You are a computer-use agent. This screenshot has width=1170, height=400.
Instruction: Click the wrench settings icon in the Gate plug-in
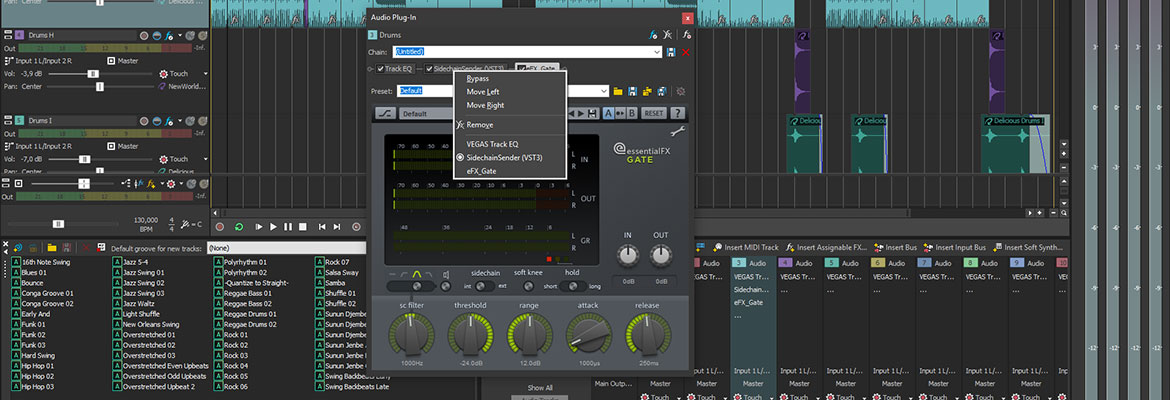[x=677, y=131]
